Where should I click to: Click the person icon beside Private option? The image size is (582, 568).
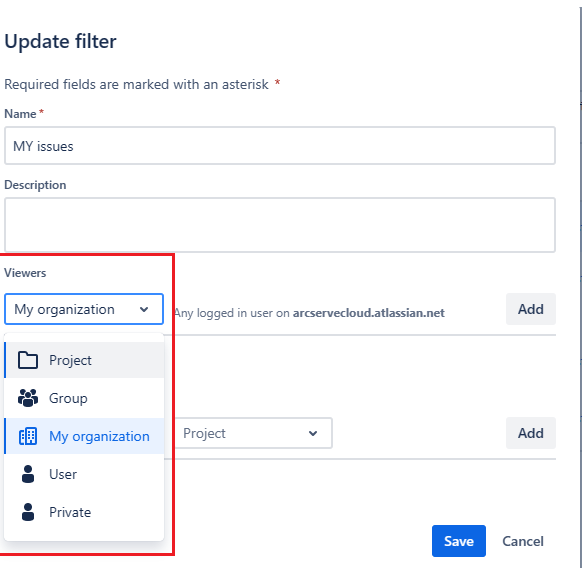pyautogui.click(x=28, y=512)
